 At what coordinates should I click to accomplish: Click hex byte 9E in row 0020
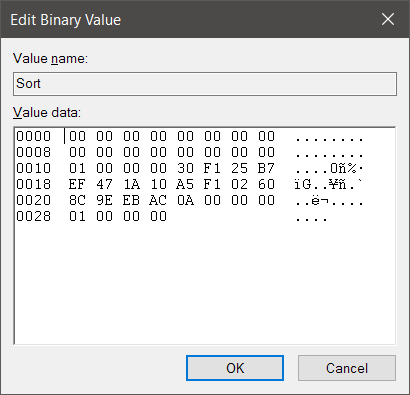click(104, 200)
